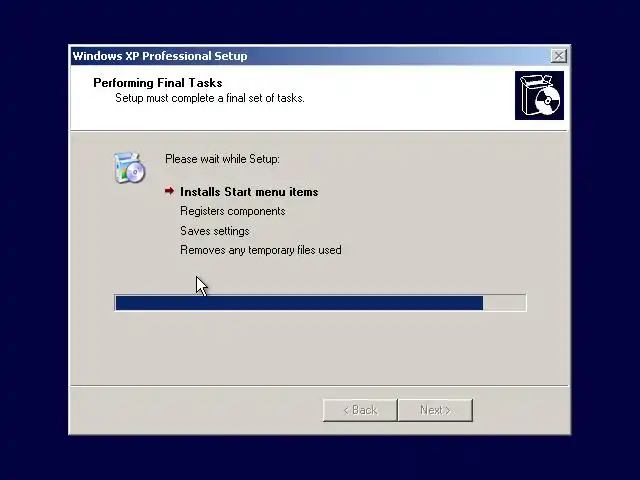The height and width of the screenshot is (480, 640).
Task: Click the Back button
Action: (x=360, y=410)
